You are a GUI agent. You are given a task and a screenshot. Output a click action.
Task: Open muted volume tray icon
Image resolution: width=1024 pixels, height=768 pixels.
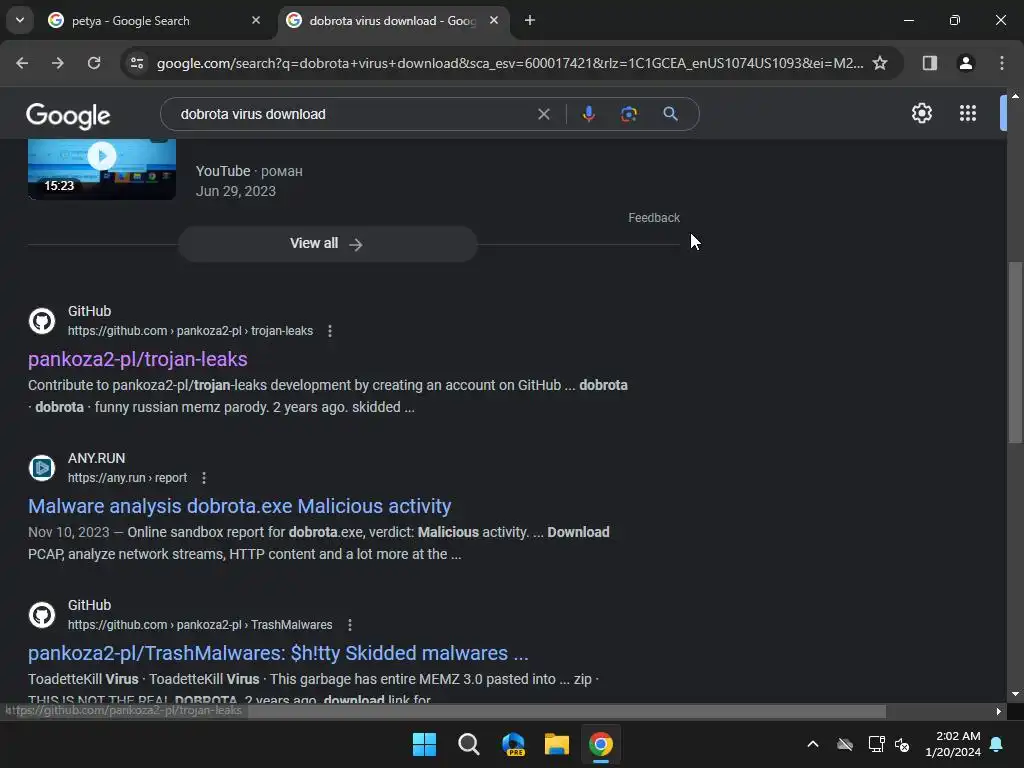point(903,744)
